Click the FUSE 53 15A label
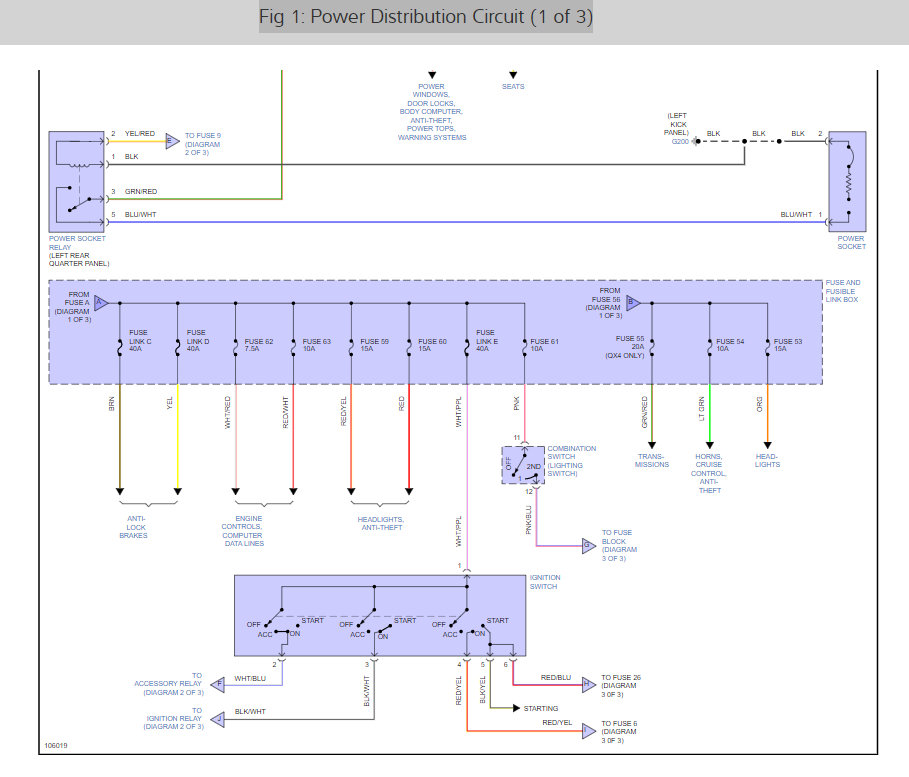This screenshot has height=777, width=909. 788,345
